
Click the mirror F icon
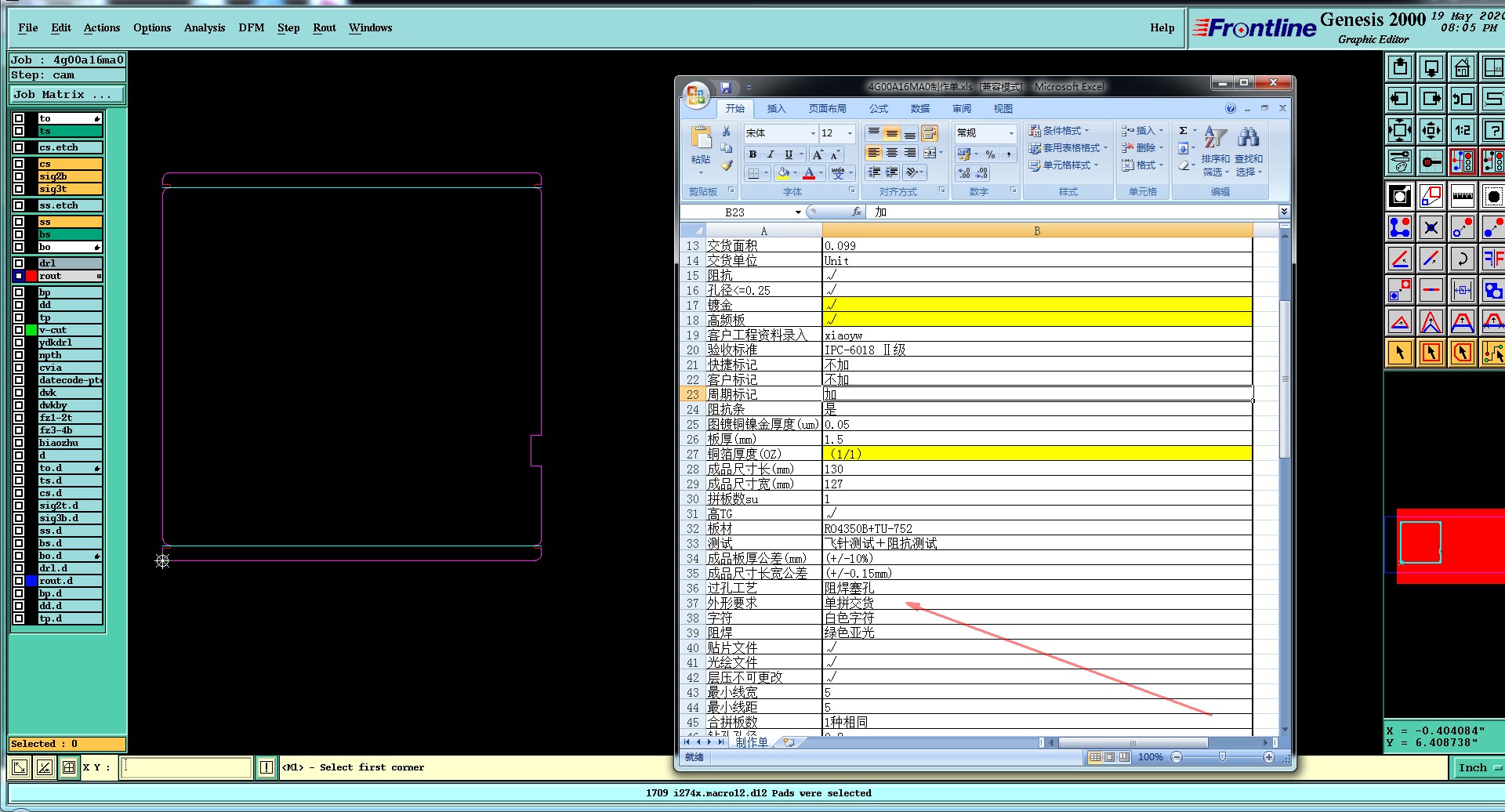pyautogui.click(x=1492, y=259)
